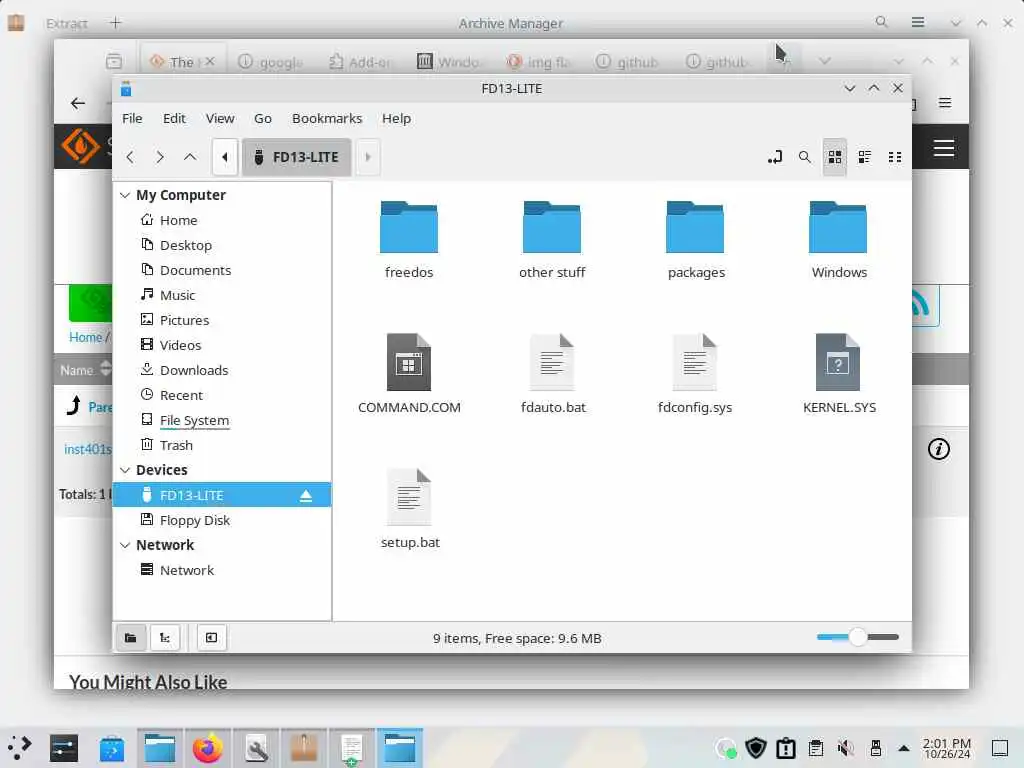Image resolution: width=1024 pixels, height=768 pixels.
Task: Go to Desktop in sidebar
Action: 222,245
